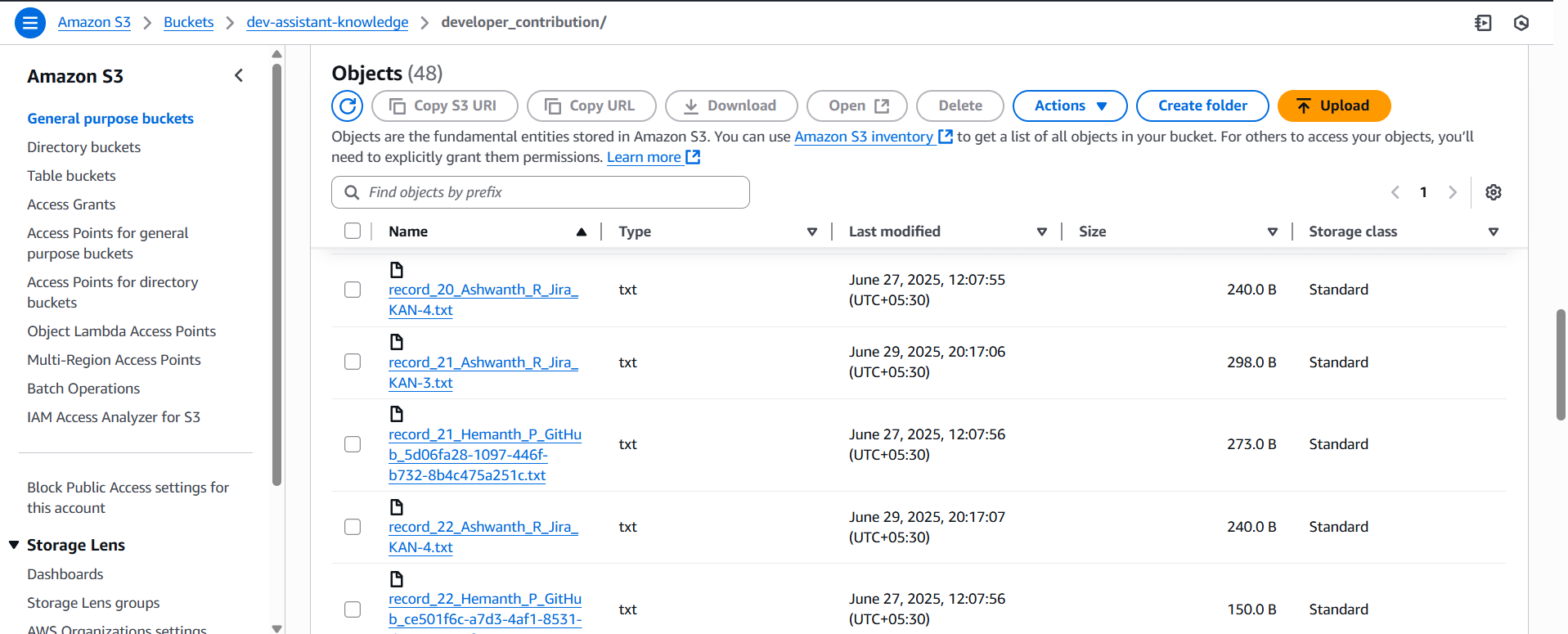Click the sidebar vertical scrollbar thumb
This screenshot has width=1568, height=634.
click(276, 275)
